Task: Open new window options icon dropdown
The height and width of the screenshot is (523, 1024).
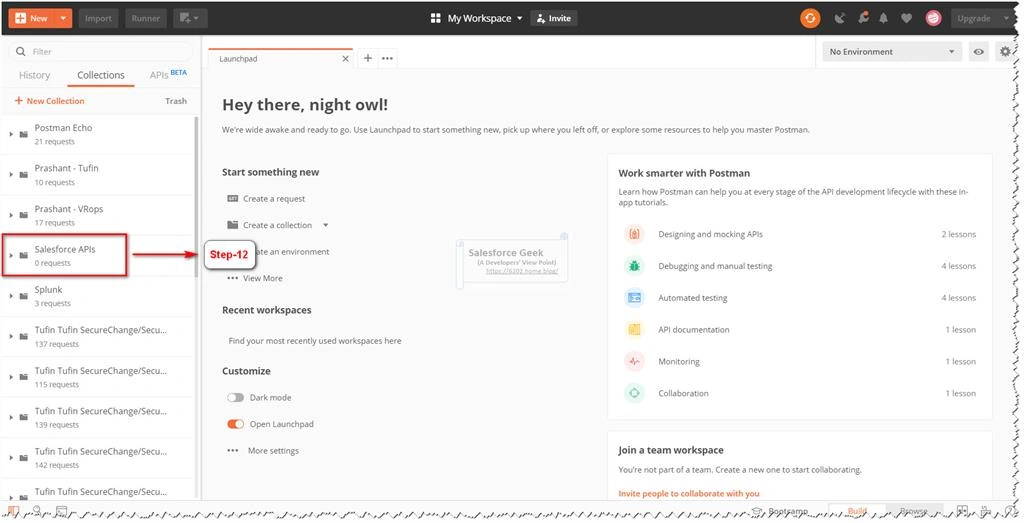Action: click(x=190, y=18)
